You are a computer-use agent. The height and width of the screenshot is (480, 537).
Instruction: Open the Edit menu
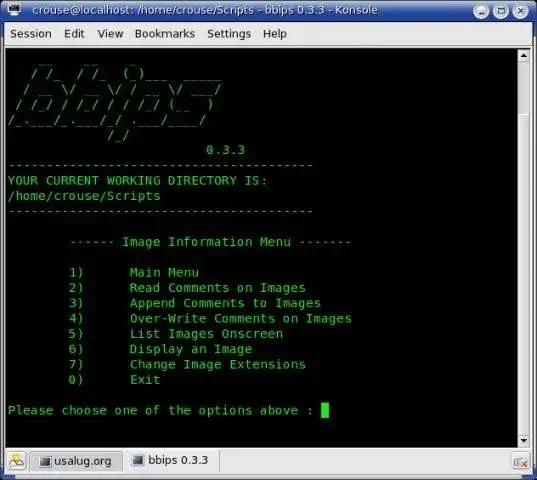click(x=74, y=34)
